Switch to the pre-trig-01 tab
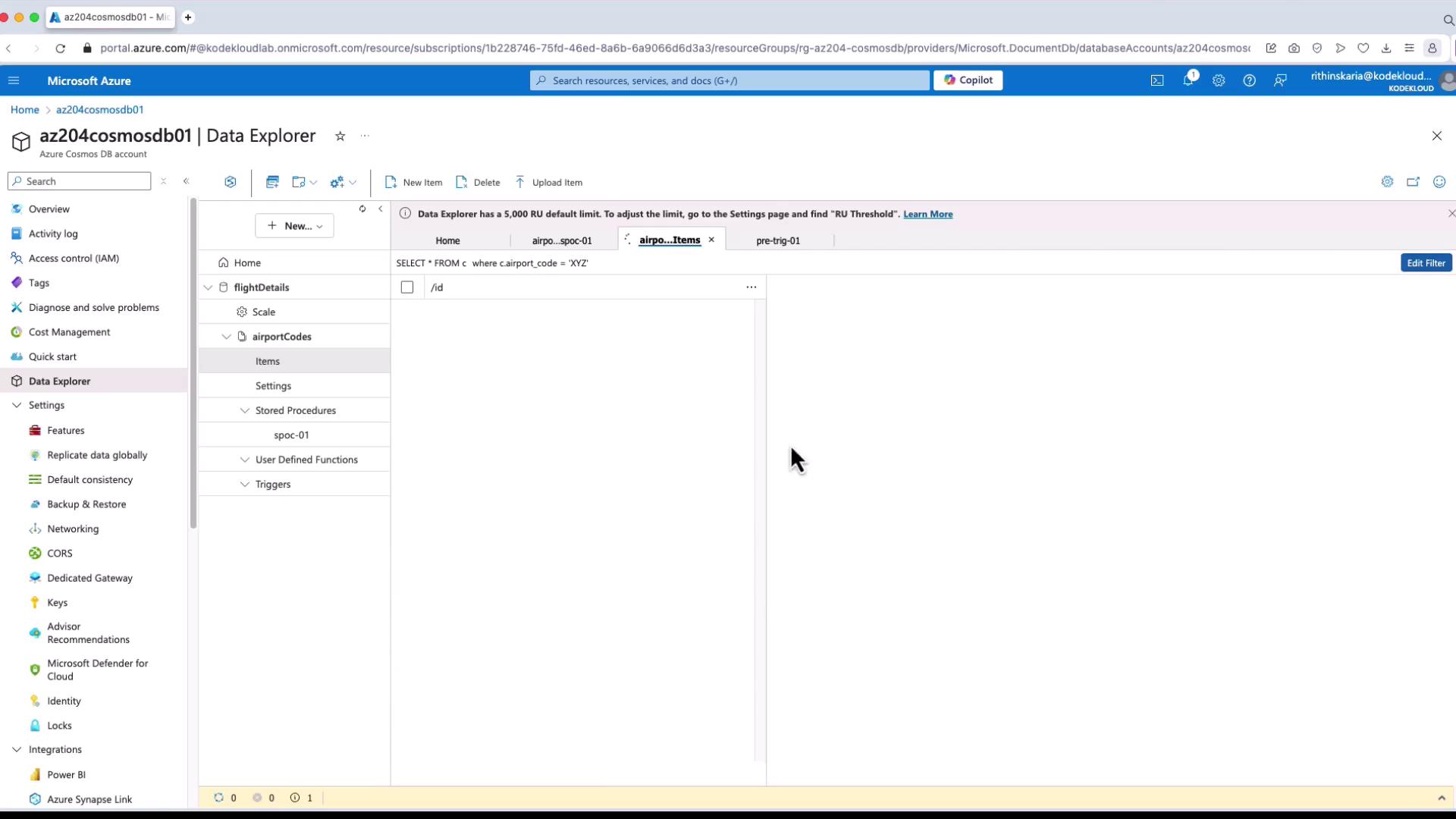Image resolution: width=1456 pixels, height=819 pixels. click(x=777, y=240)
